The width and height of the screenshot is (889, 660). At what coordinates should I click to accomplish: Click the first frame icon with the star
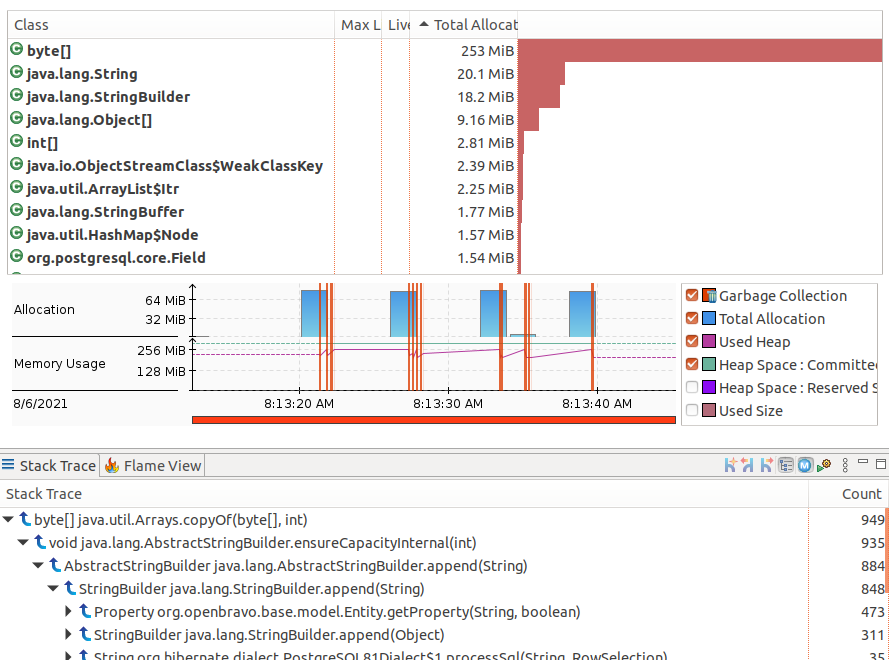(731, 465)
